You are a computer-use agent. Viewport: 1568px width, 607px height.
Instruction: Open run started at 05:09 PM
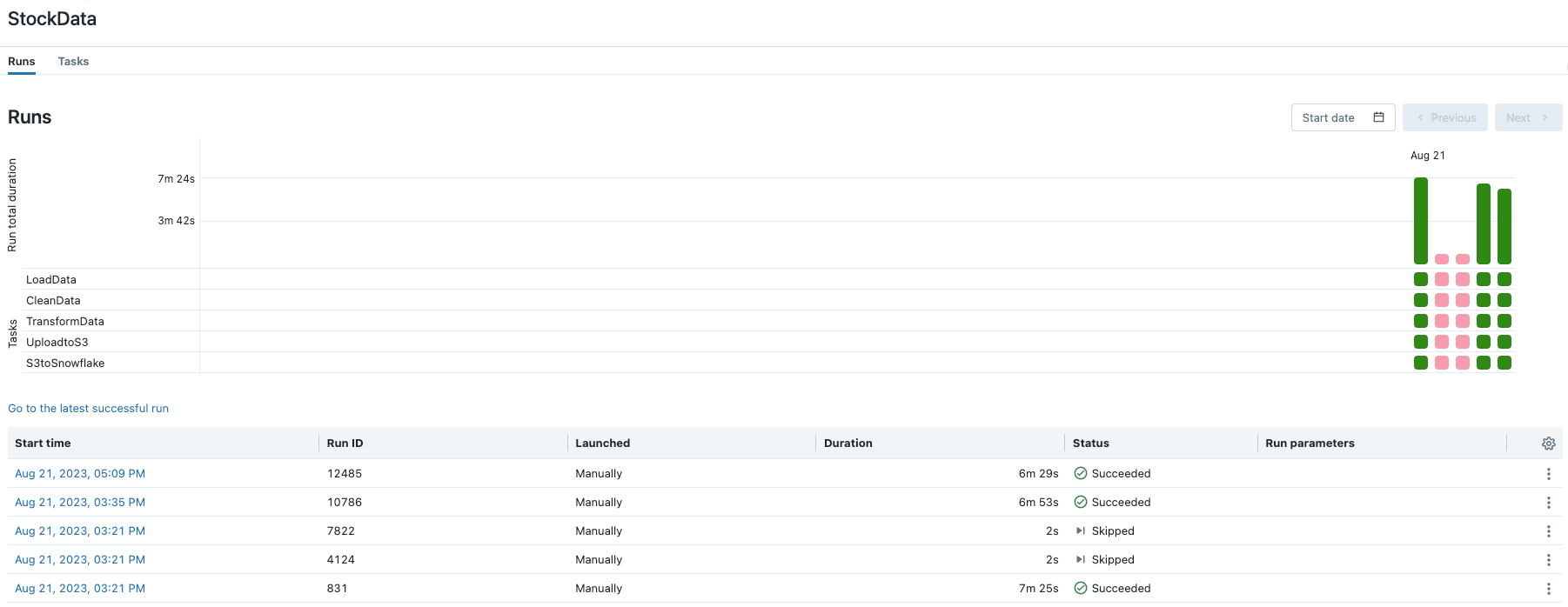[x=80, y=474]
